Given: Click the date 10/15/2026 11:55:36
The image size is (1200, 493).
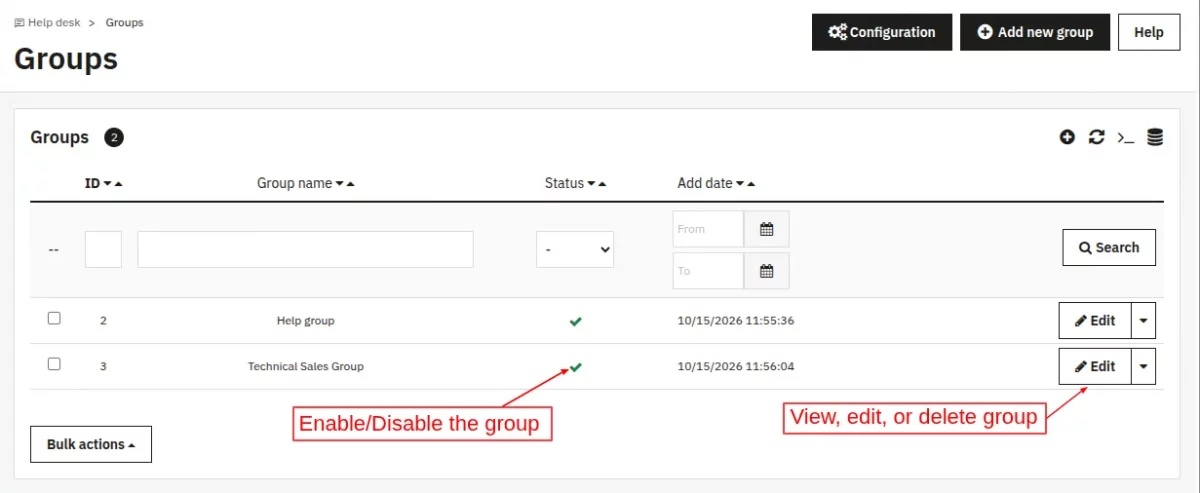Looking at the screenshot, I should point(736,321).
